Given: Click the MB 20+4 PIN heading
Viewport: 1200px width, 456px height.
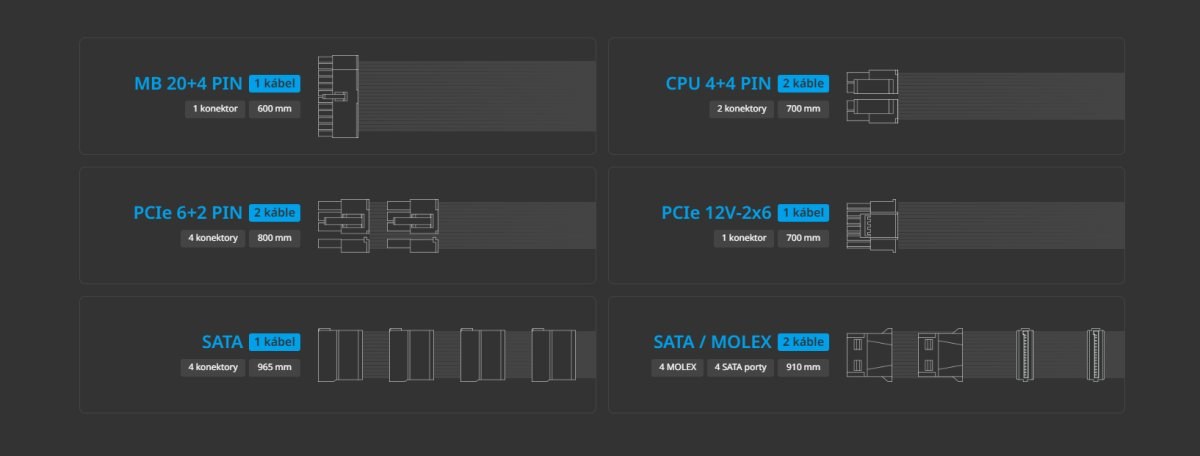Looking at the screenshot, I should (x=188, y=84).
